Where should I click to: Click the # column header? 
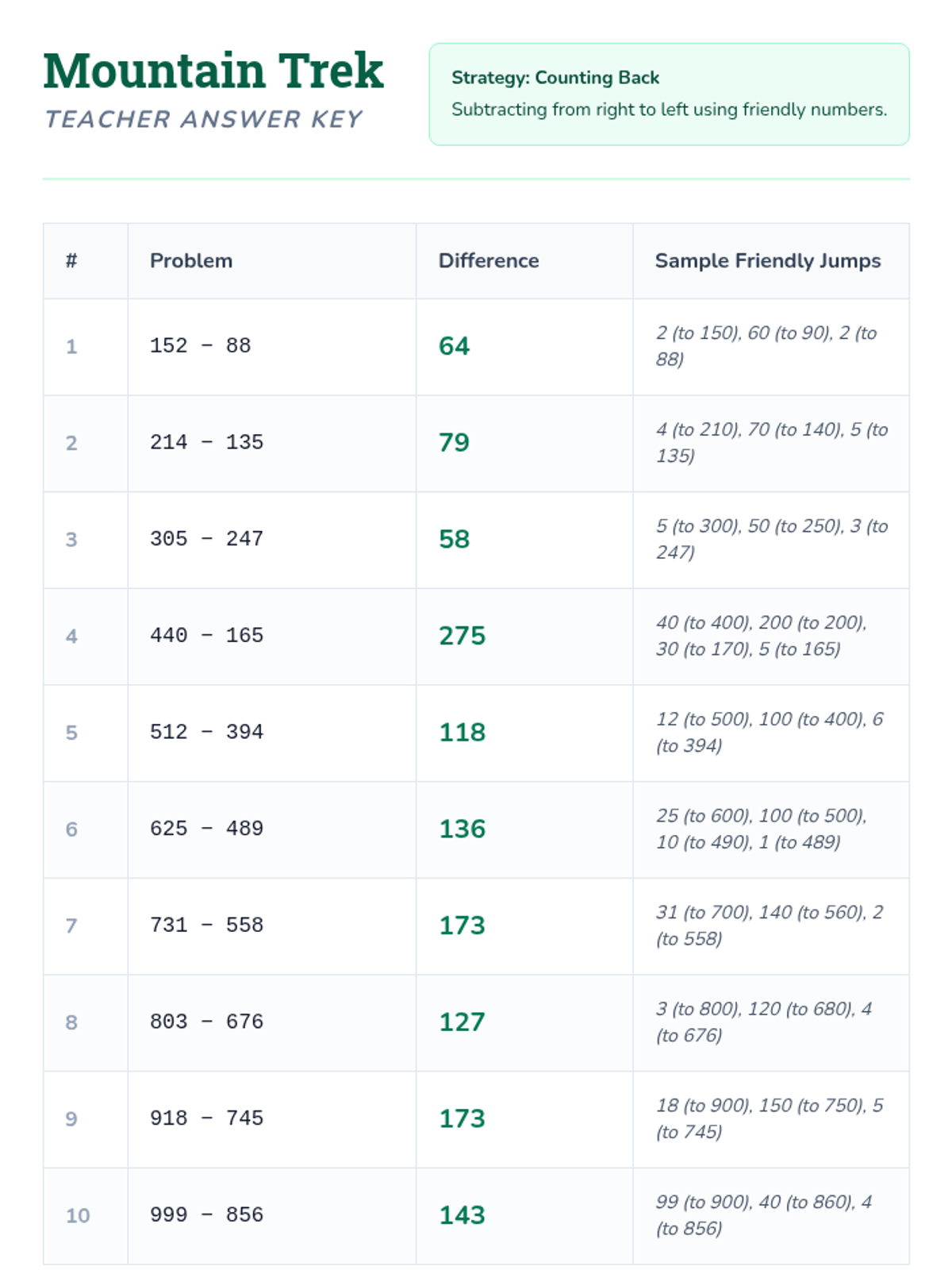[71, 261]
